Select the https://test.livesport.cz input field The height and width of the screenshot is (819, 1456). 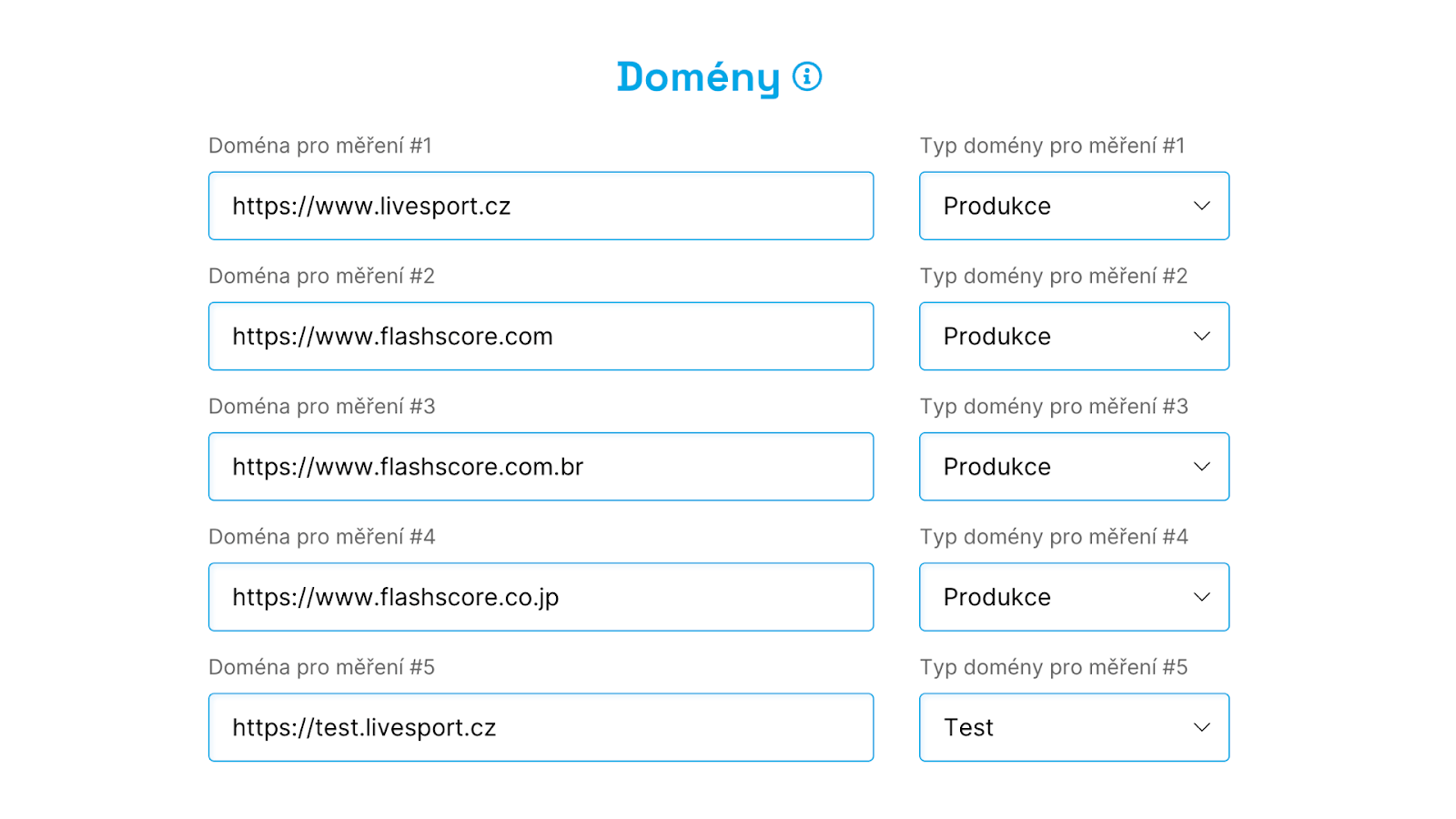click(541, 727)
